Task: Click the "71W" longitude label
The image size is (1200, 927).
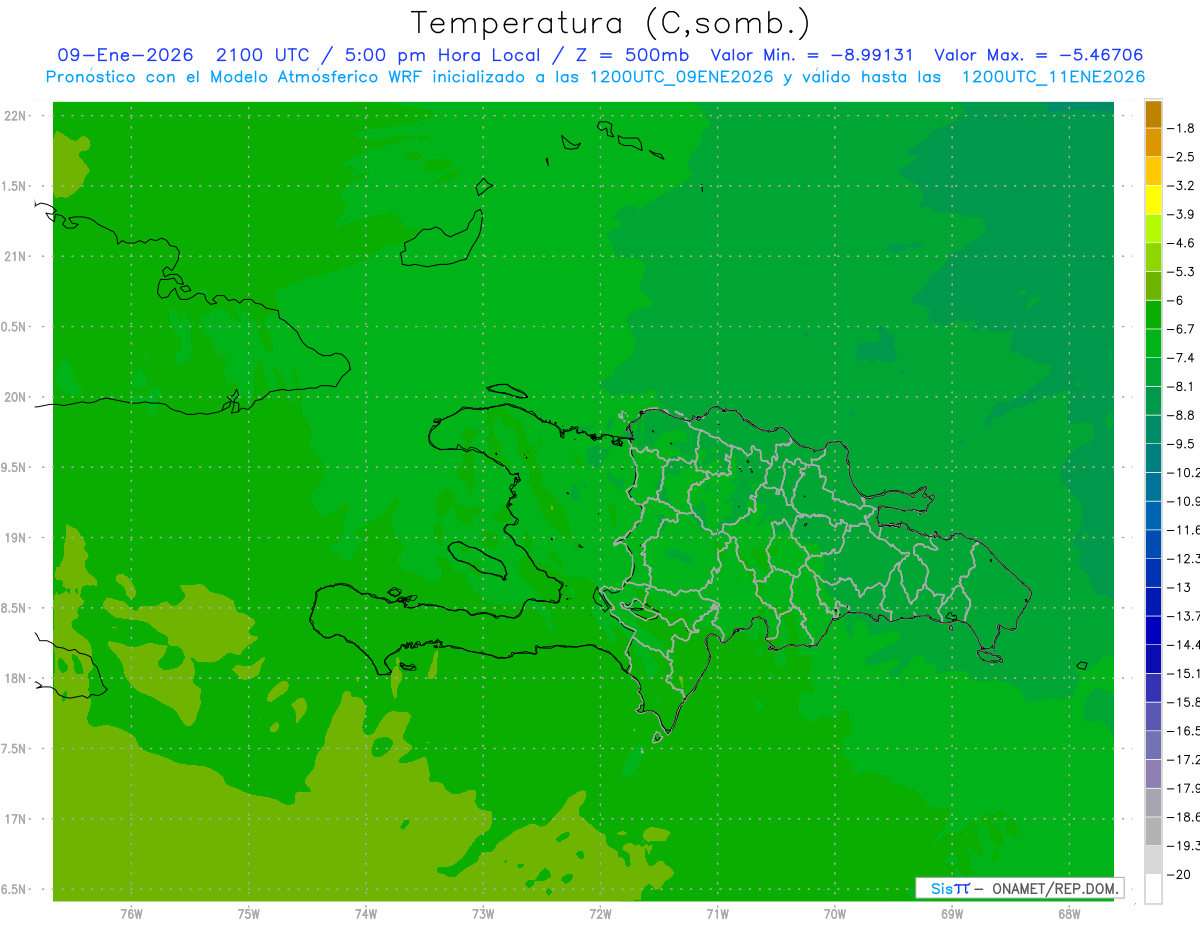Action: (x=717, y=914)
